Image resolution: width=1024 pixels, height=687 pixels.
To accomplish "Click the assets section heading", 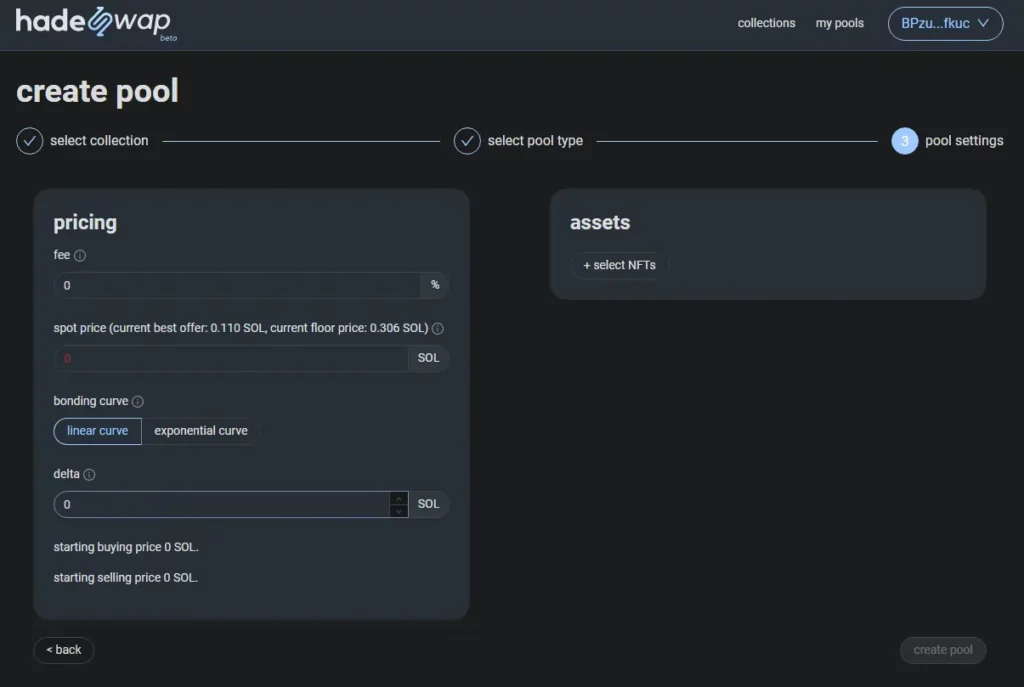I will 600,223.
